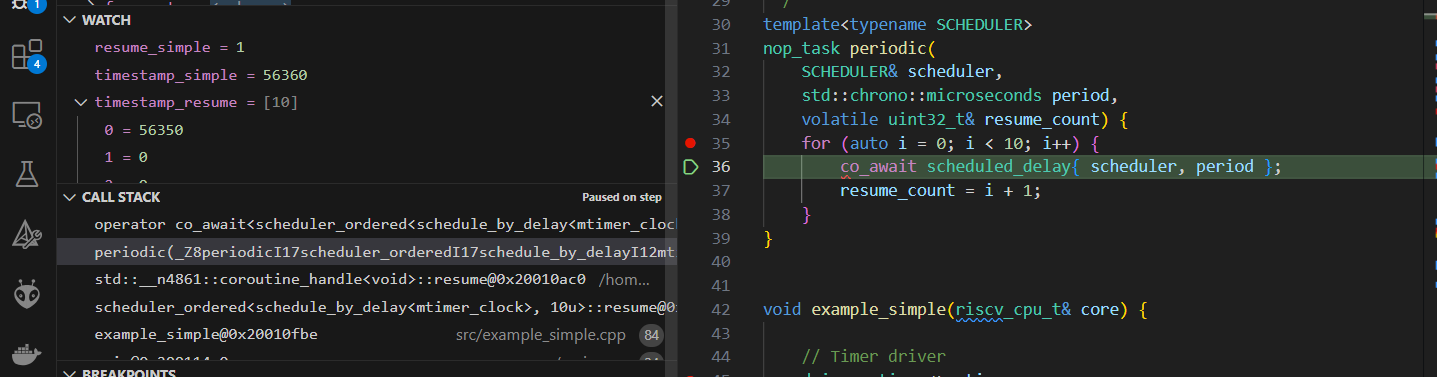
Task: Click template<typename SCHEDULER> on line 30
Action: [x=897, y=24]
